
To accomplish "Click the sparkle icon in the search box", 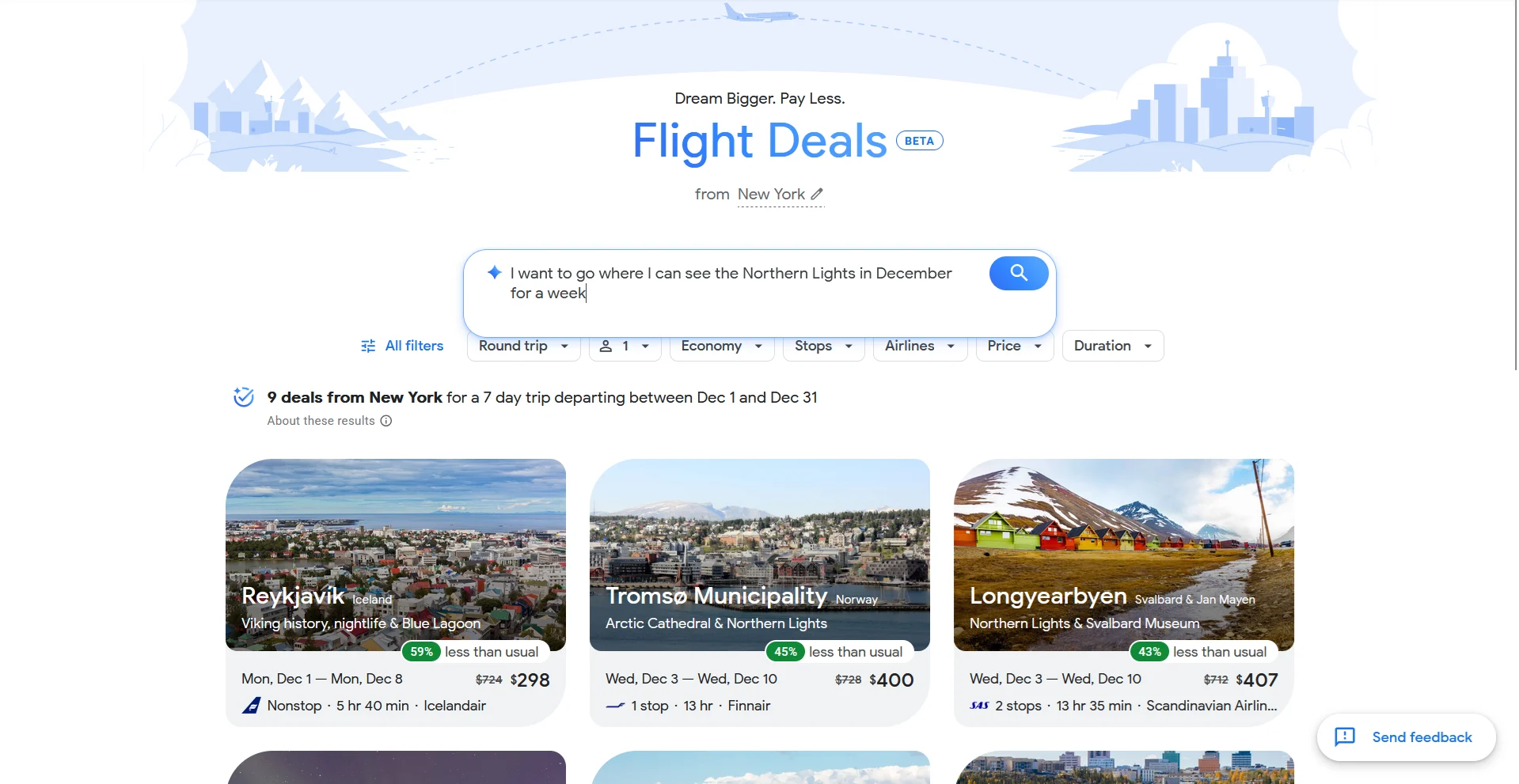I will click(494, 273).
